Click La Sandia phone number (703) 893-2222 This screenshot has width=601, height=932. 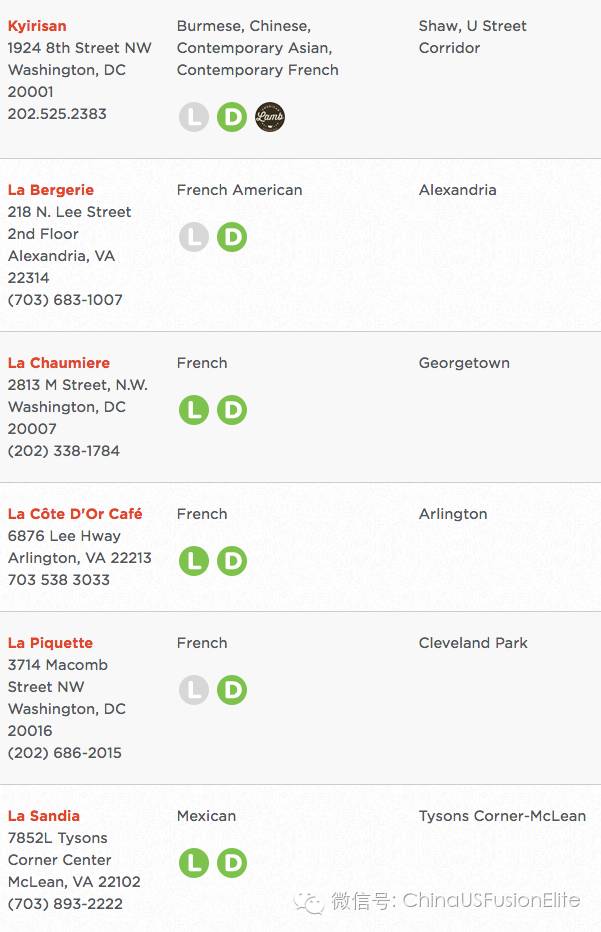coord(65,904)
